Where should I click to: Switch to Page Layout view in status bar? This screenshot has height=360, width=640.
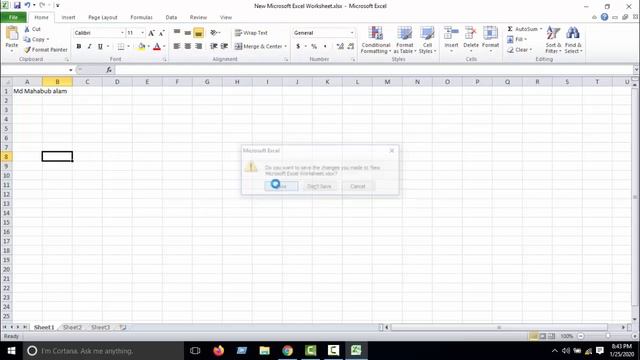click(542, 336)
